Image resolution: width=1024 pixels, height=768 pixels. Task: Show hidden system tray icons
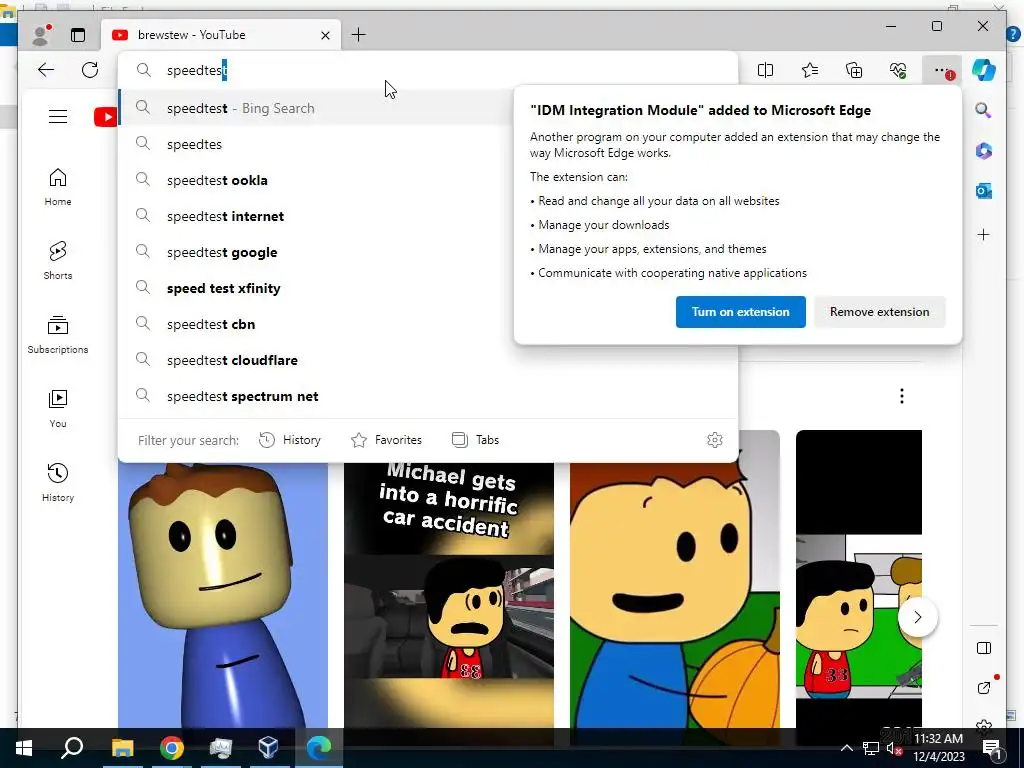tap(846, 748)
